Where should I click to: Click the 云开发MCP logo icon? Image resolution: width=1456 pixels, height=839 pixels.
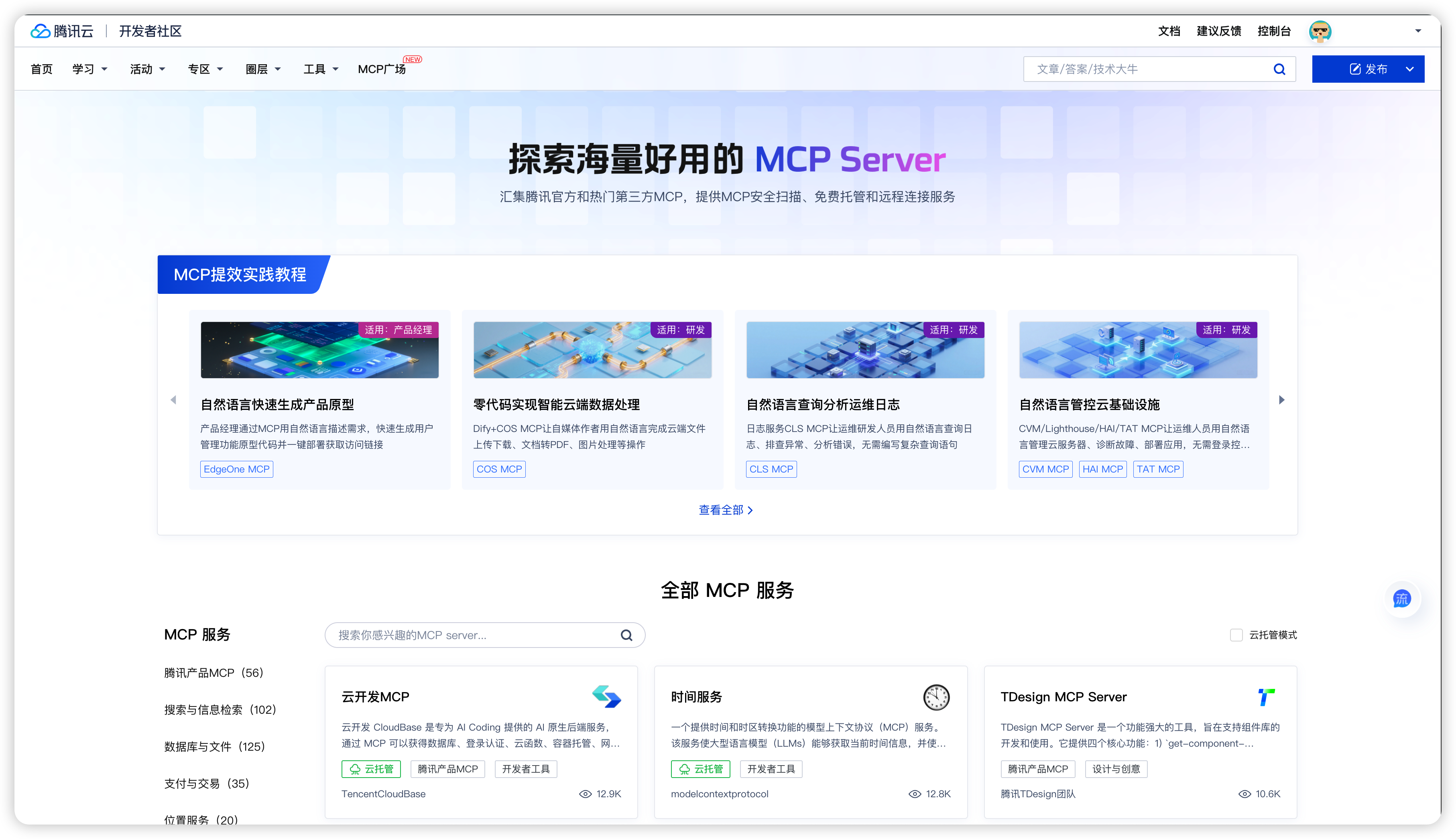click(x=606, y=696)
